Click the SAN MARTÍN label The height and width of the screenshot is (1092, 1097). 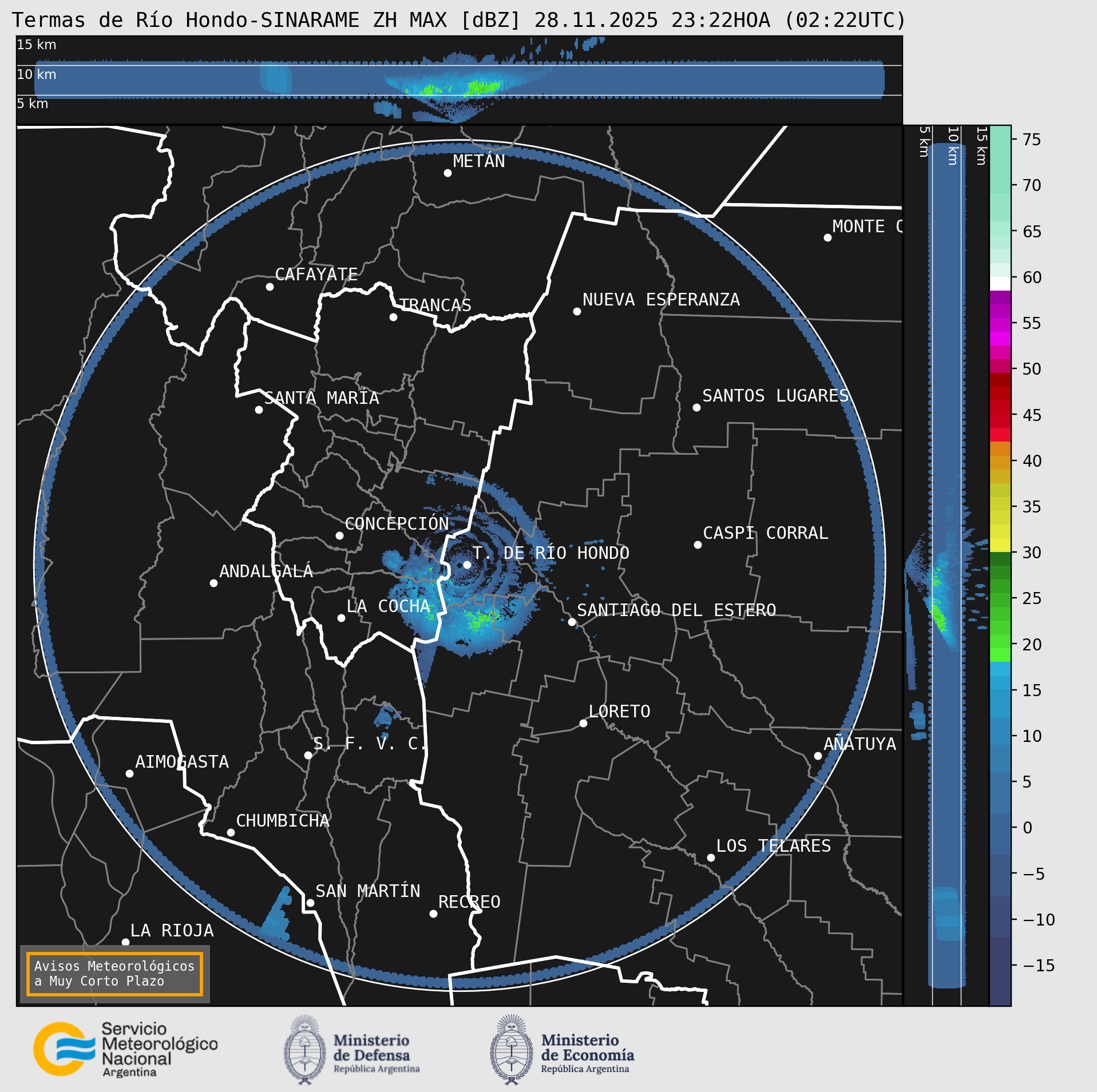368,891
